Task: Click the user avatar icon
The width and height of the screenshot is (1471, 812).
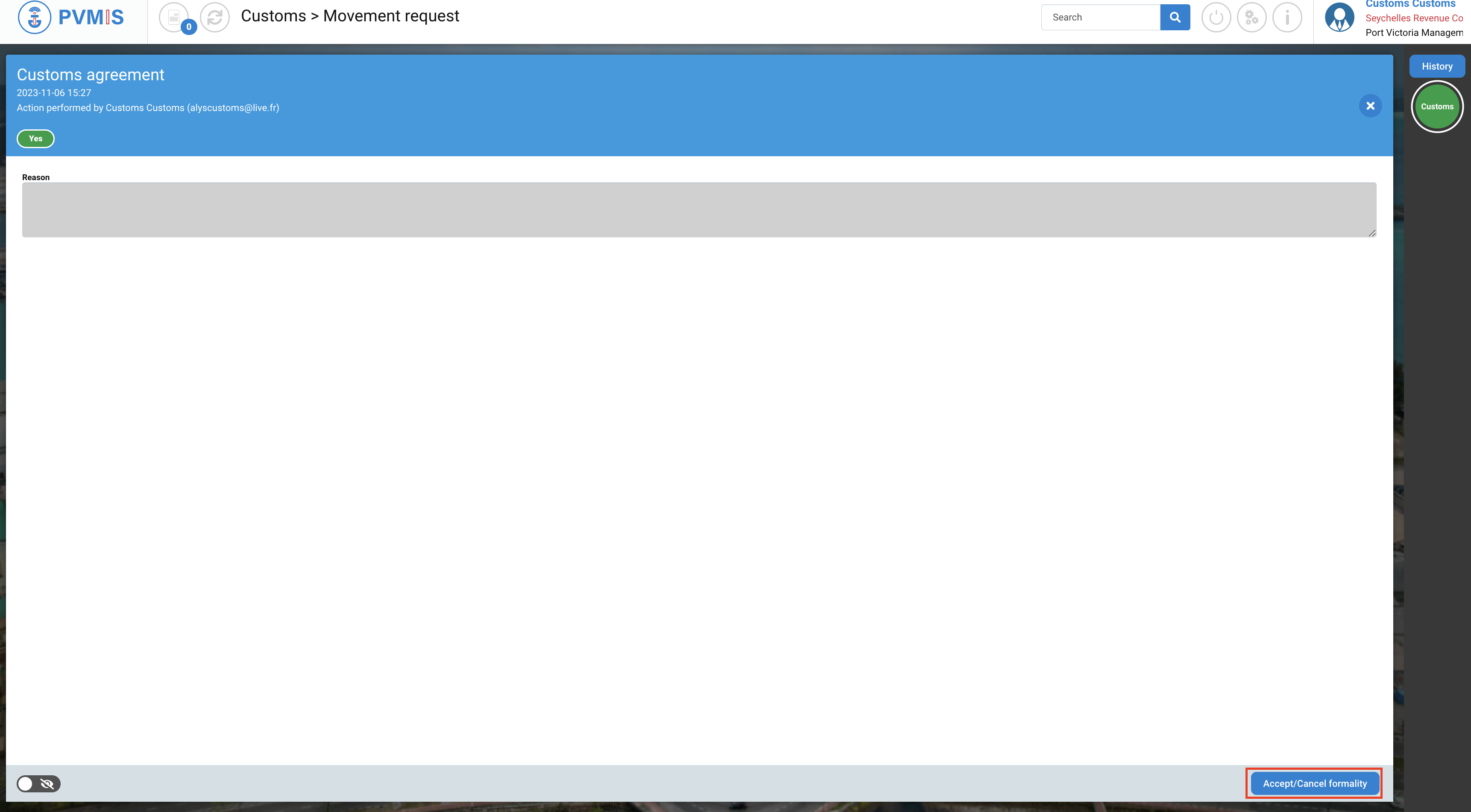Action: 1339,17
